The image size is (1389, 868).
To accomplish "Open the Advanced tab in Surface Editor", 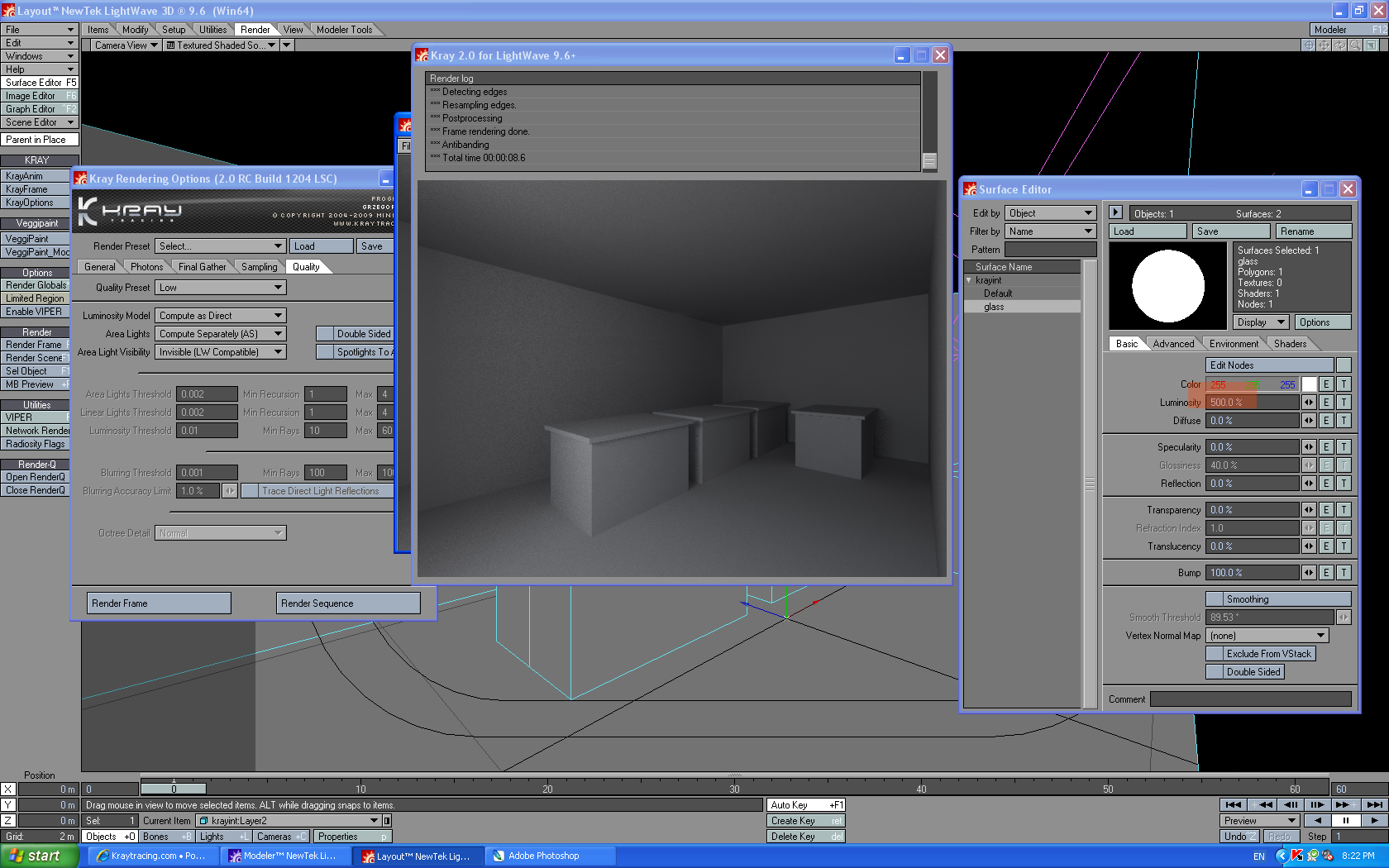I will [1172, 344].
